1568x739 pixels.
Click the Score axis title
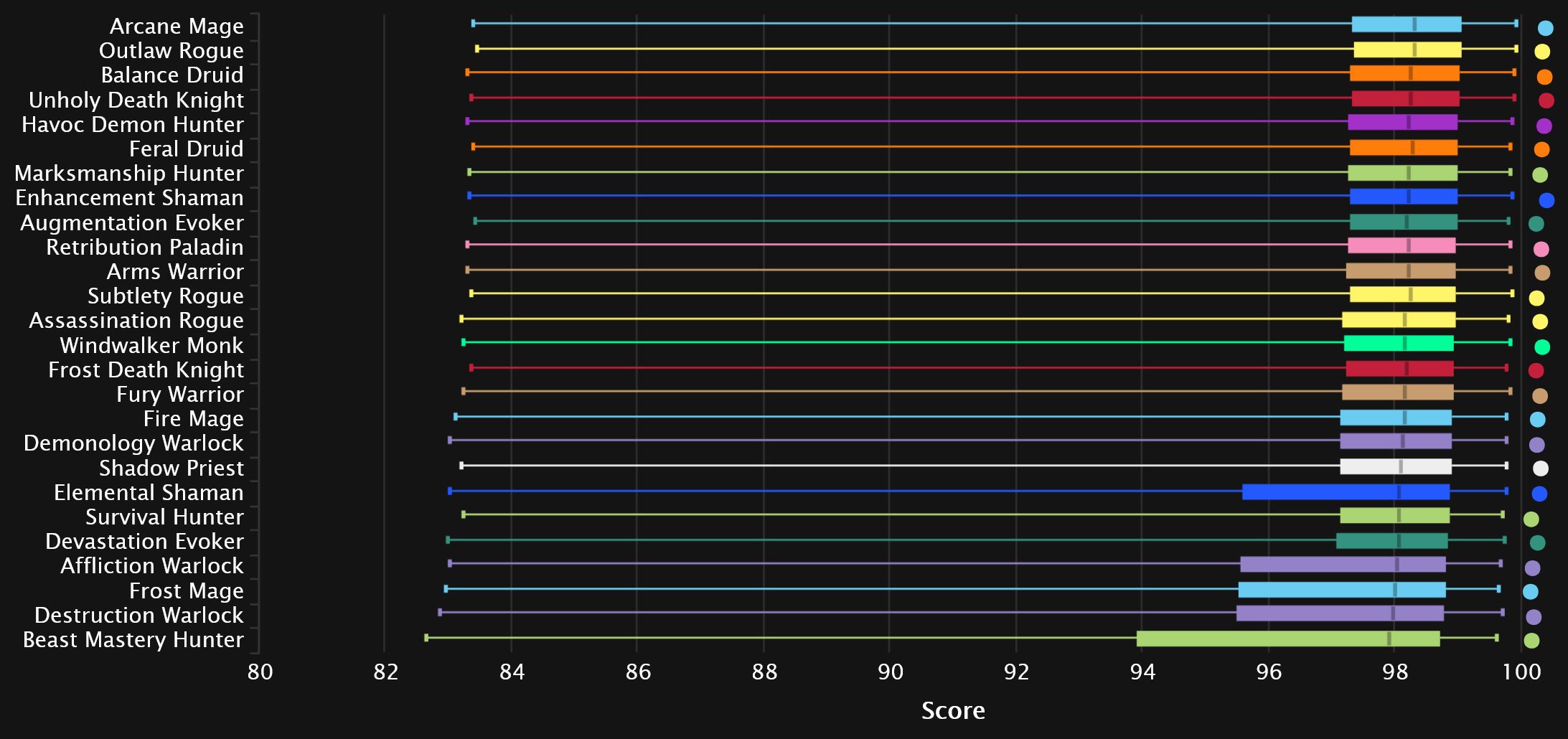pos(953,710)
